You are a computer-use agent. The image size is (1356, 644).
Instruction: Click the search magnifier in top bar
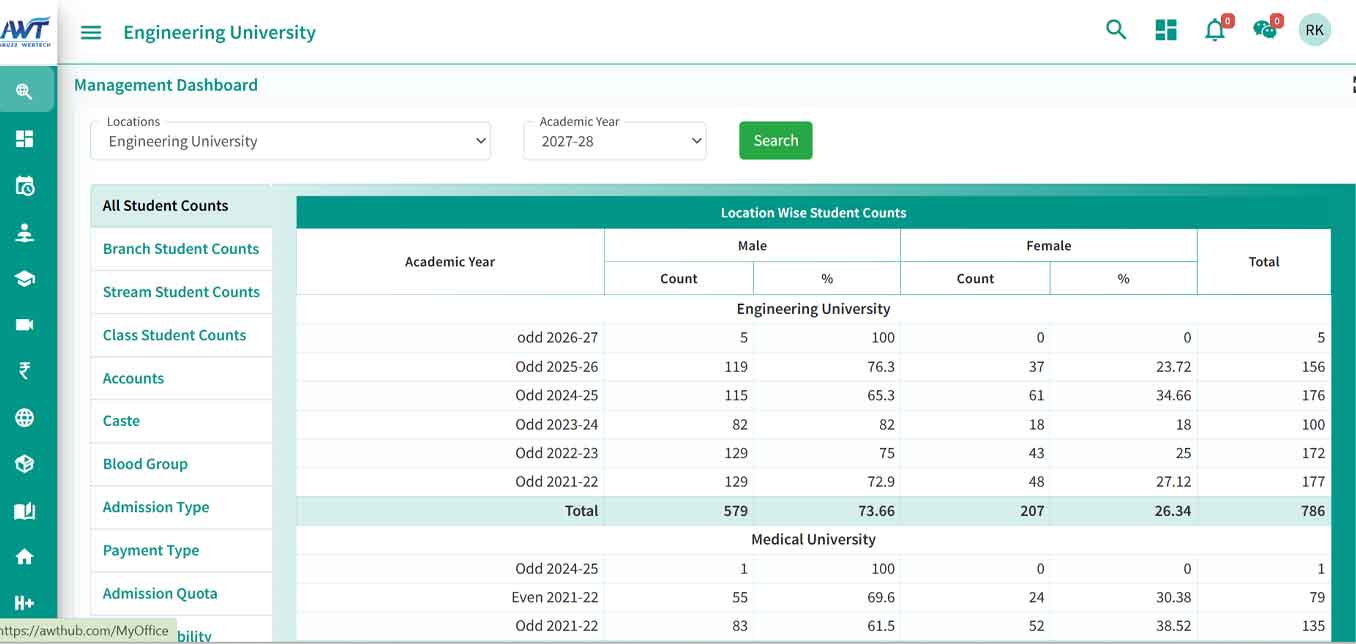pyautogui.click(x=1116, y=30)
